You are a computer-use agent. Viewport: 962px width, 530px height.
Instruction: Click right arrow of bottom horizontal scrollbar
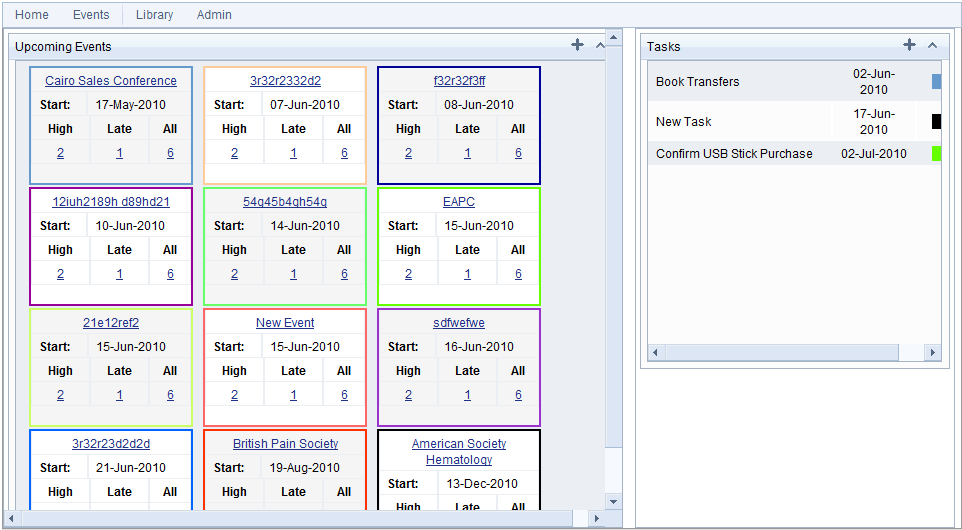(x=596, y=518)
